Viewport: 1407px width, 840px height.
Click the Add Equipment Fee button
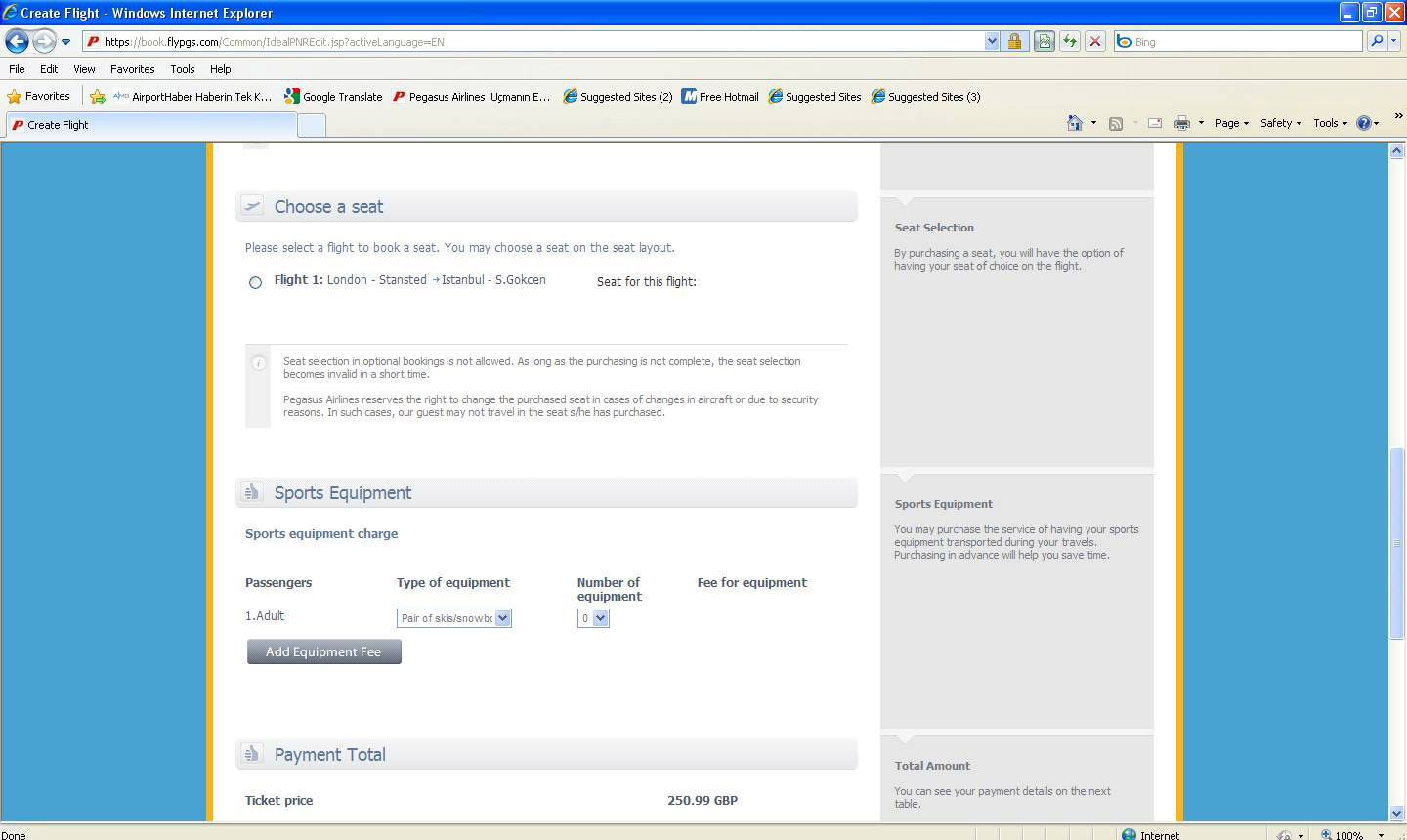point(323,651)
